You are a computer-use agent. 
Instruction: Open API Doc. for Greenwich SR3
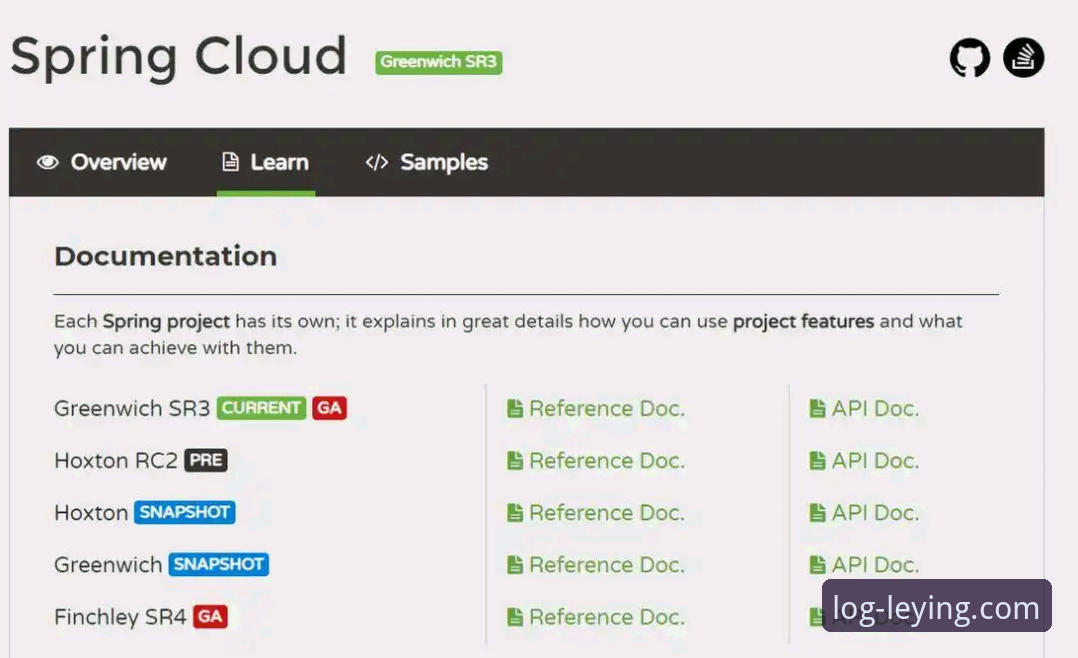[864, 408]
